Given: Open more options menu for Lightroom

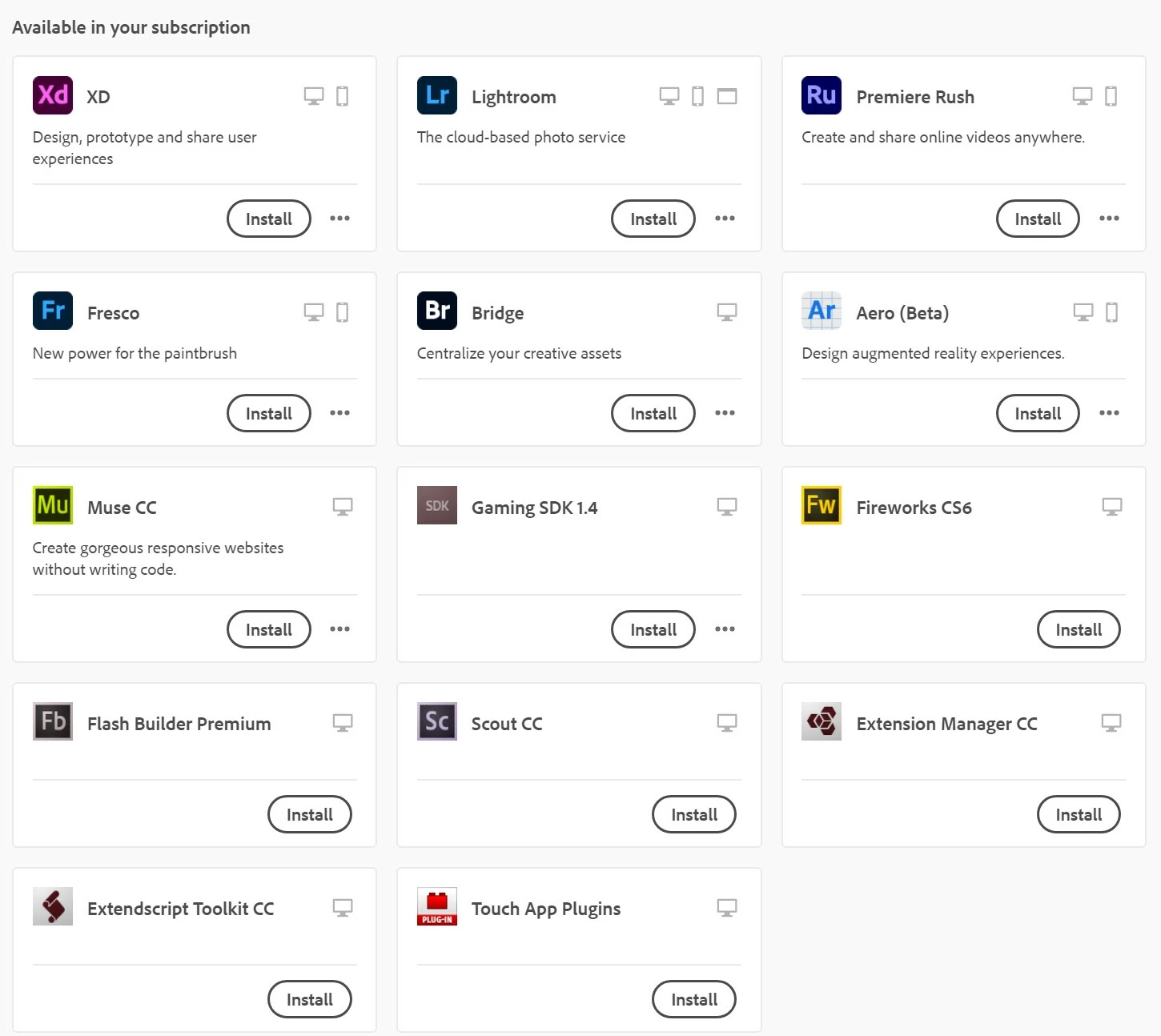Looking at the screenshot, I should tap(725, 219).
